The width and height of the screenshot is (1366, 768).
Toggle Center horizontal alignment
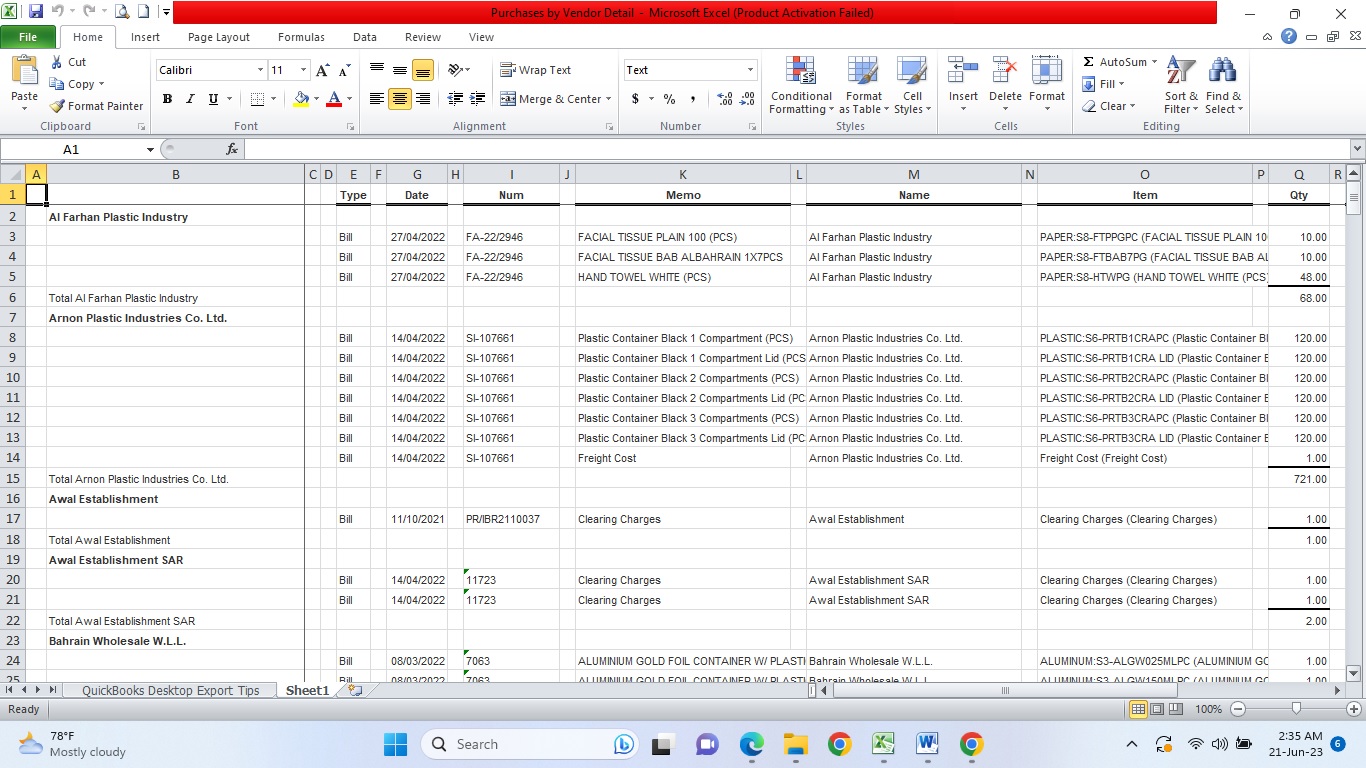coord(400,99)
